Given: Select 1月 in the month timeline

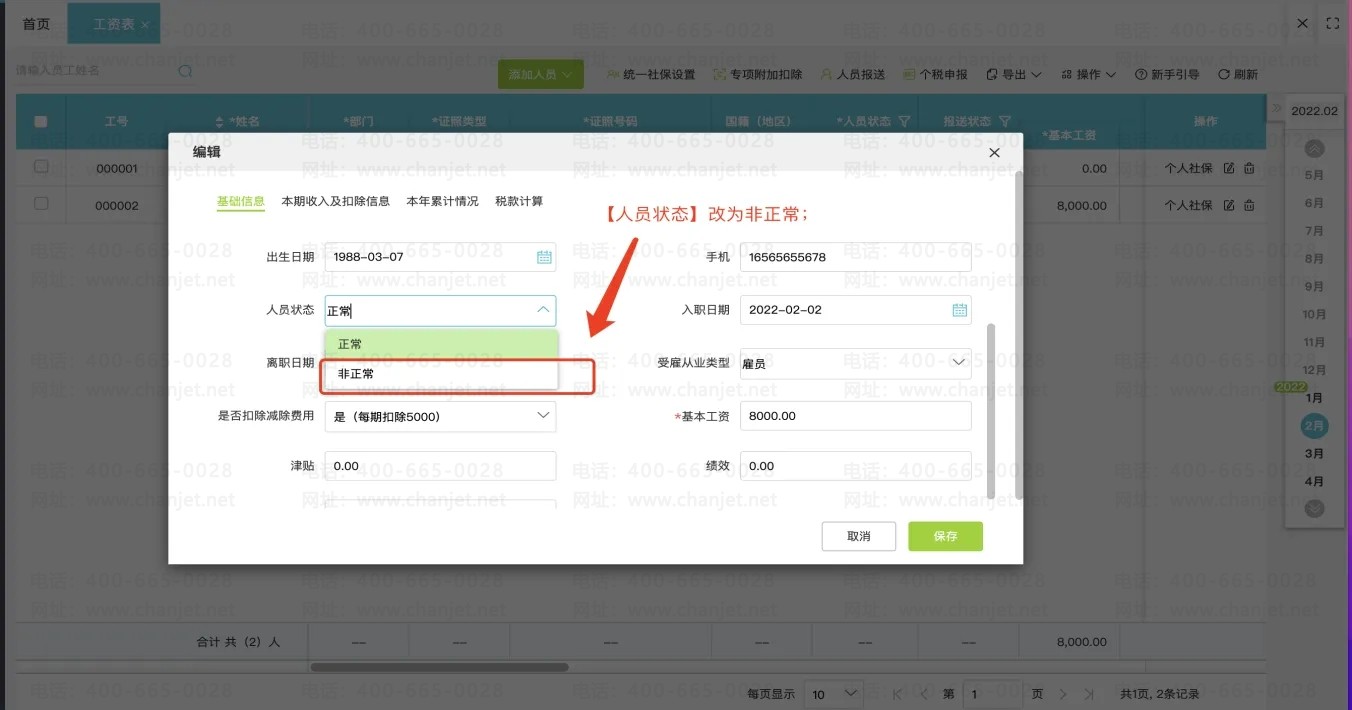Looking at the screenshot, I should [x=1315, y=398].
